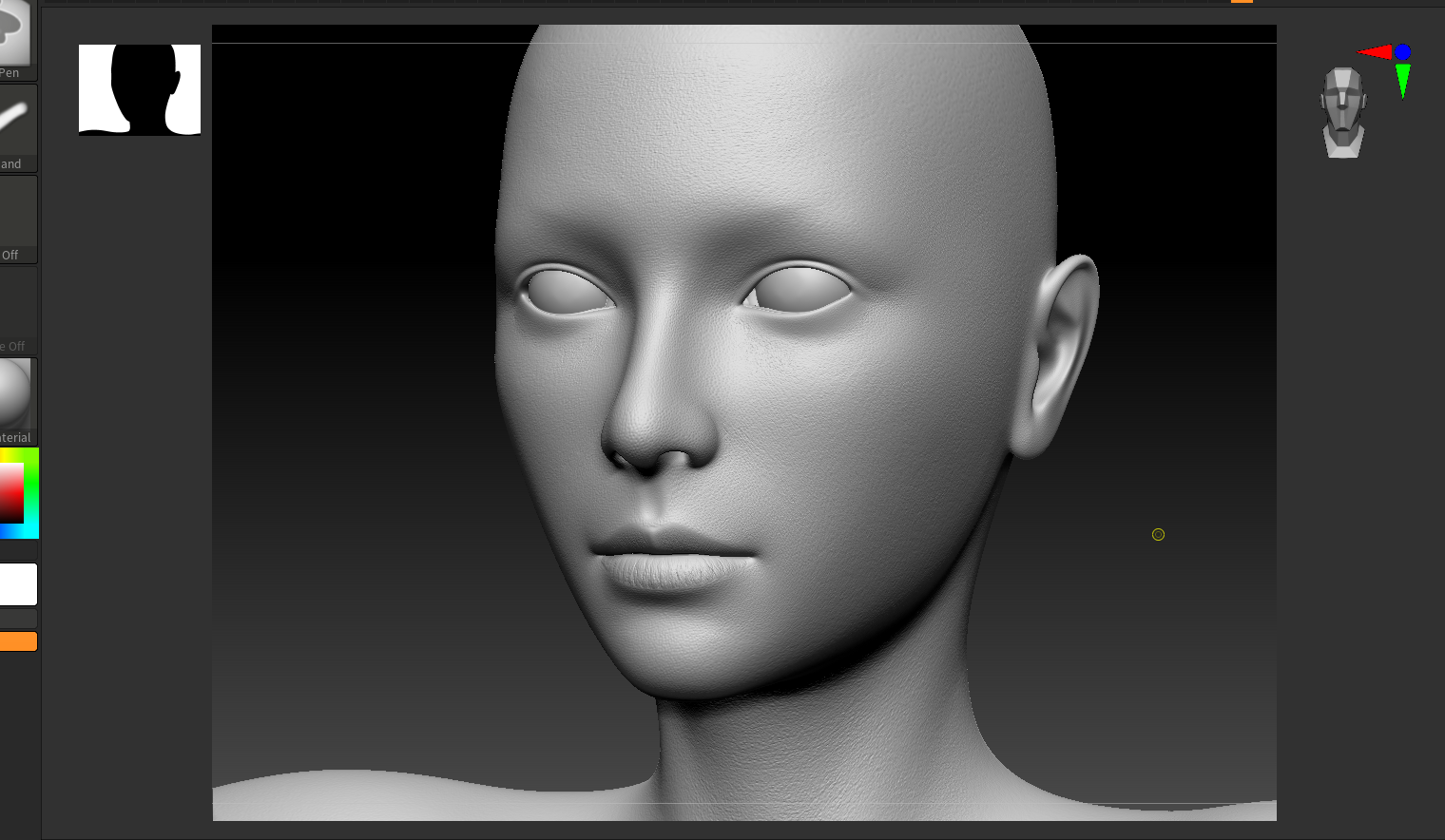Select the white main color swatch

[x=18, y=584]
